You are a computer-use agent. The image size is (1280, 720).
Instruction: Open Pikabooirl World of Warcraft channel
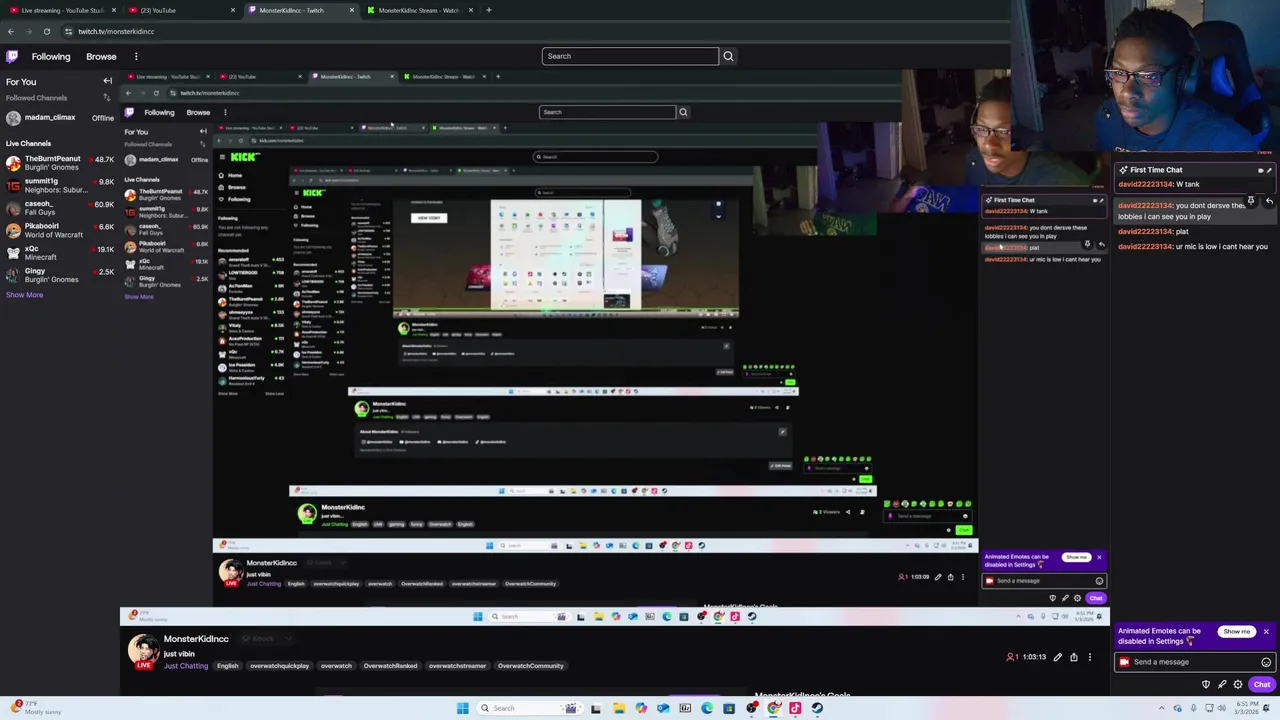(59, 230)
